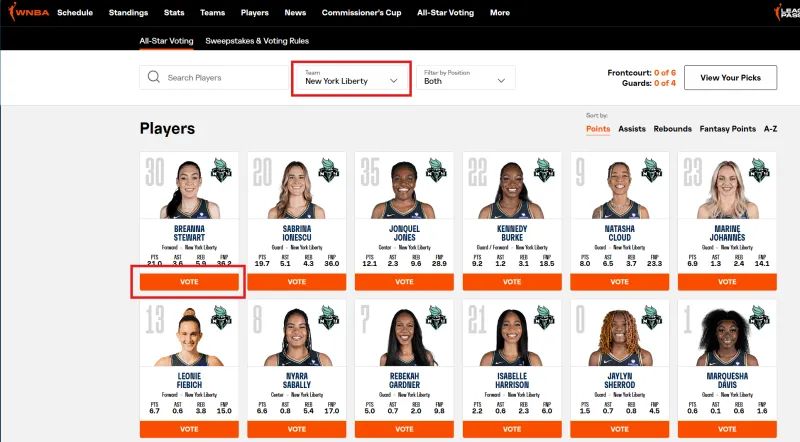Vote for Nyara Sabally
800x442 pixels.
pyautogui.click(x=297, y=429)
